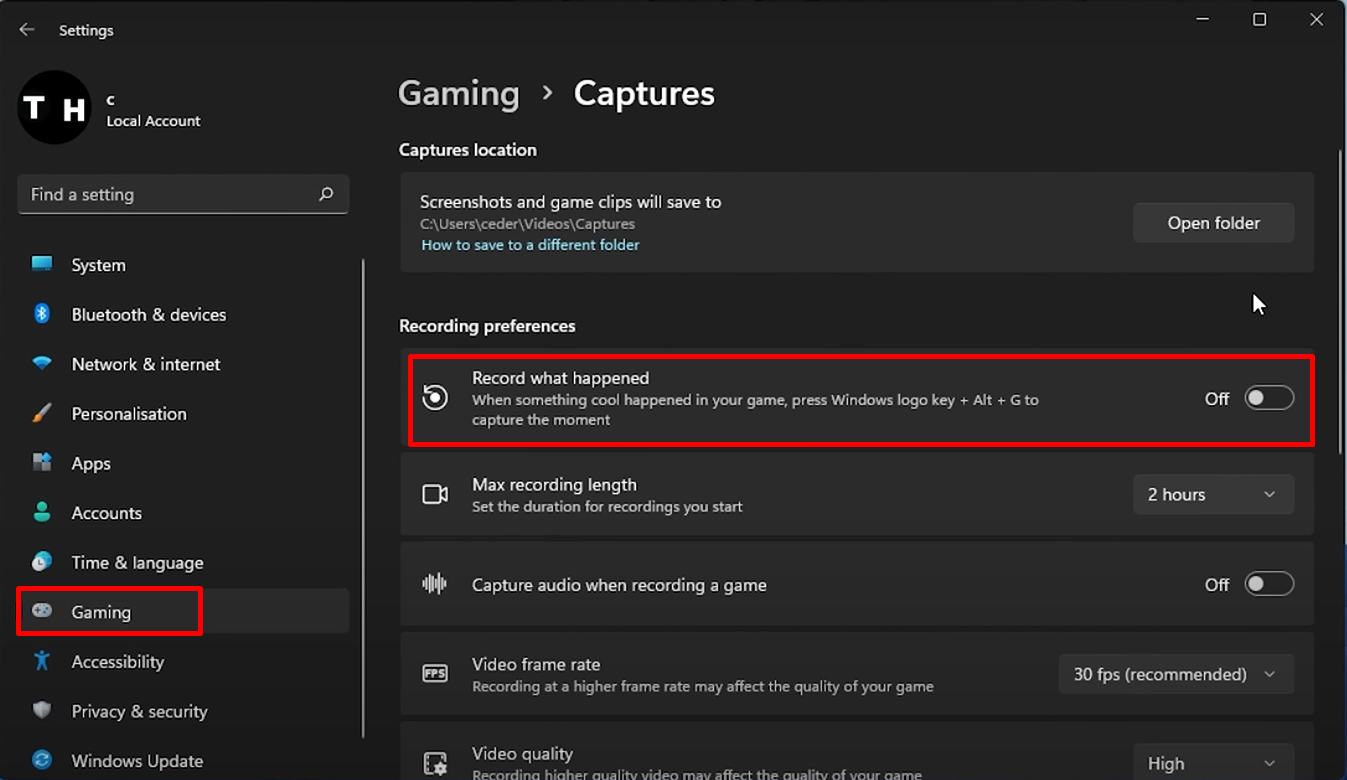Open the Video quality dropdown
1347x780 pixels.
click(x=1213, y=762)
